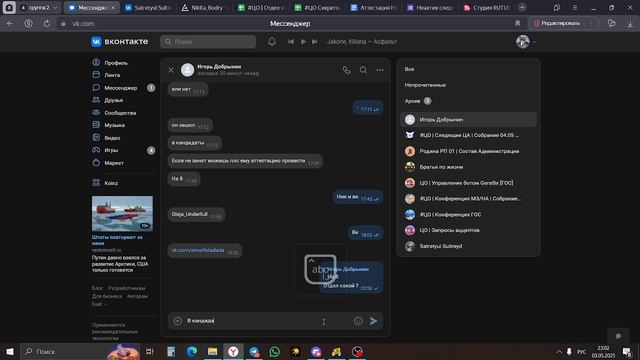Show hidden system tray icons
The width and height of the screenshot is (640, 360).
559,351
